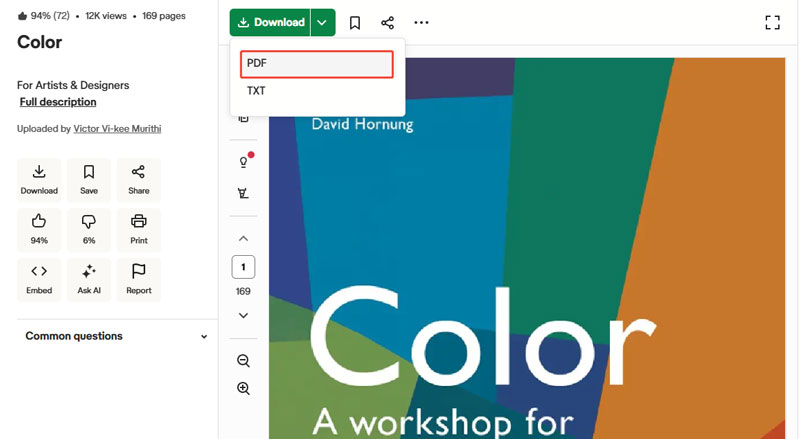Viewport: 800px width, 439px height.
Task: Click the lightbulb icon with red dot
Action: click(244, 162)
